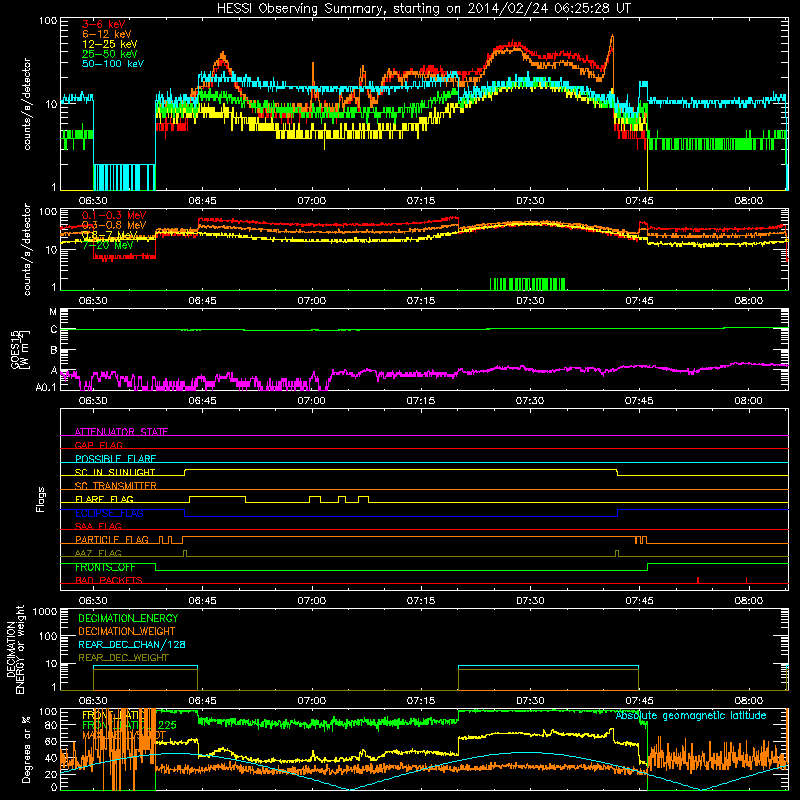The image size is (800, 800).
Task: Click the DECIMATION ENERGY or weight axis title
Action: click(x=15, y=649)
